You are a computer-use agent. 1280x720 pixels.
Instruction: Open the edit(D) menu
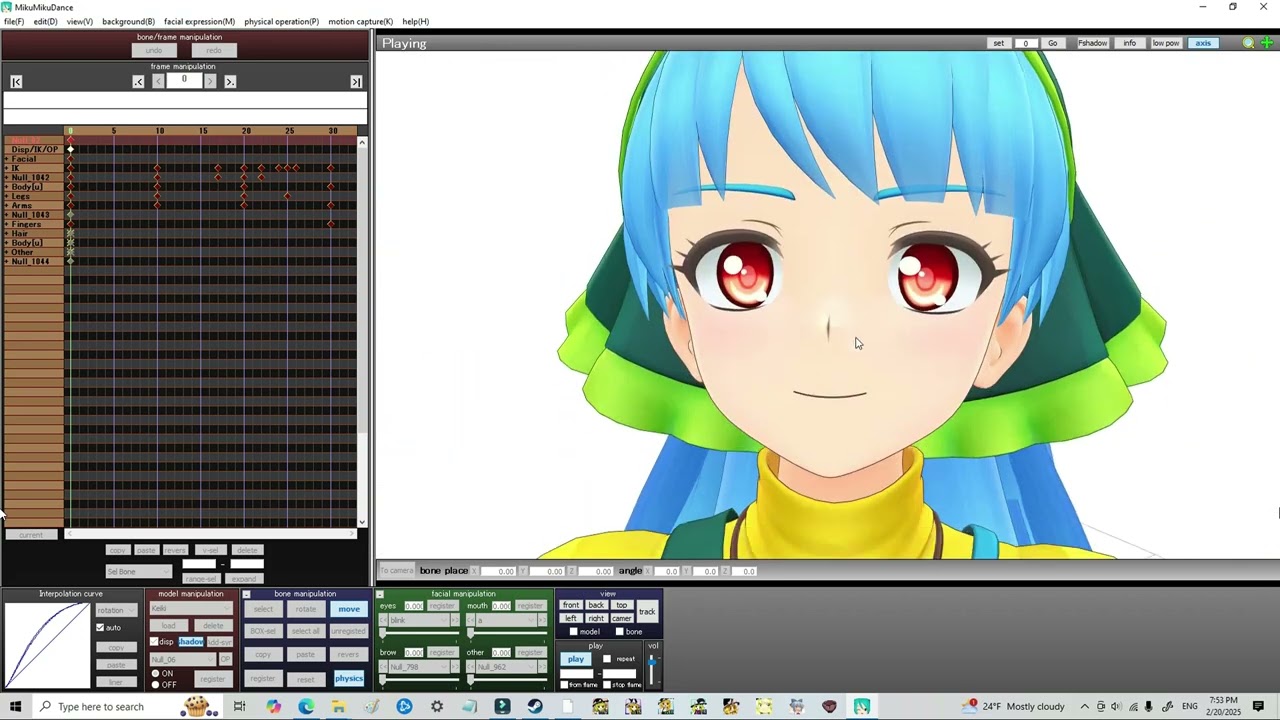coord(45,21)
